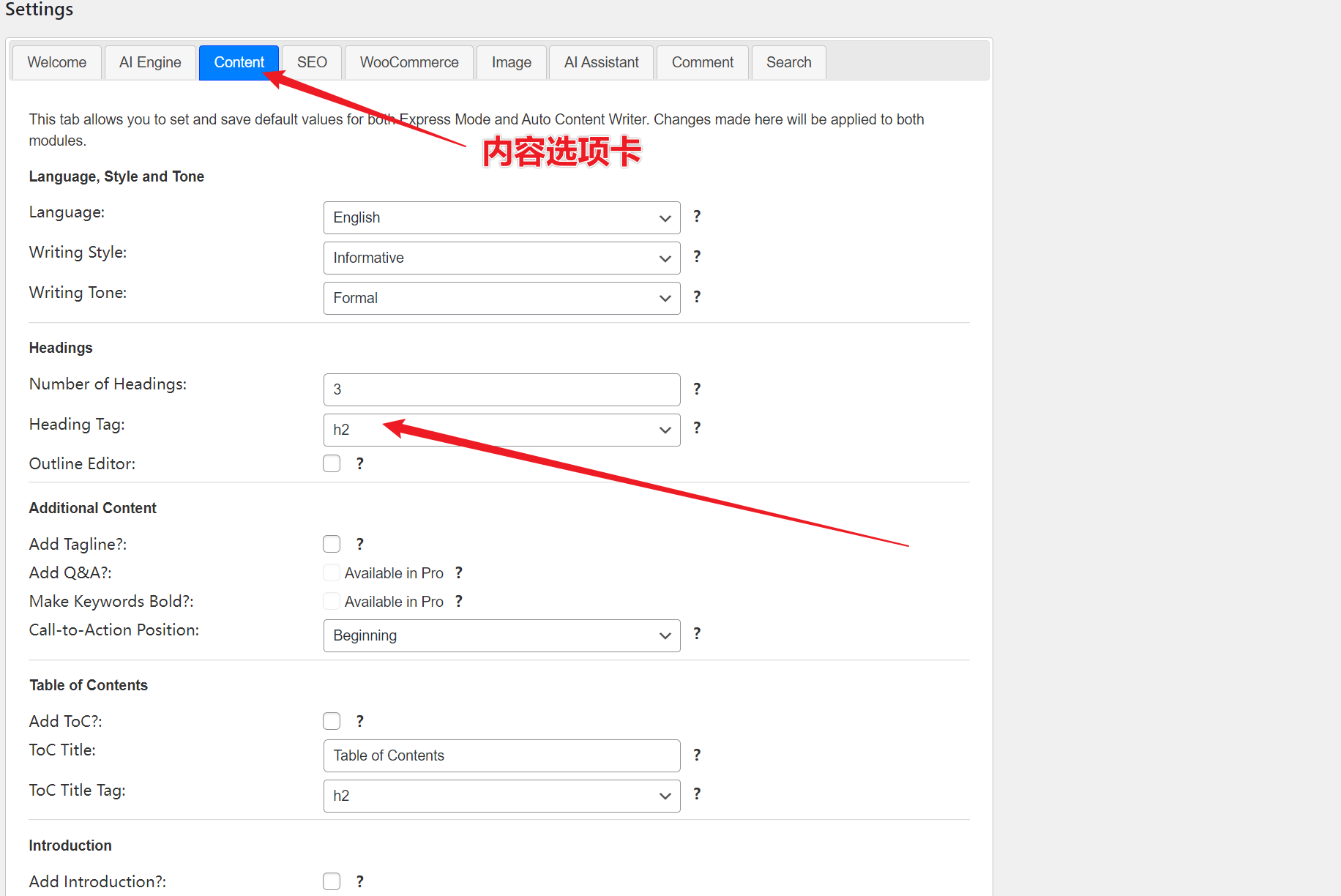This screenshot has width=1341, height=896.
Task: Switch to the SEO tab
Action: [x=312, y=62]
